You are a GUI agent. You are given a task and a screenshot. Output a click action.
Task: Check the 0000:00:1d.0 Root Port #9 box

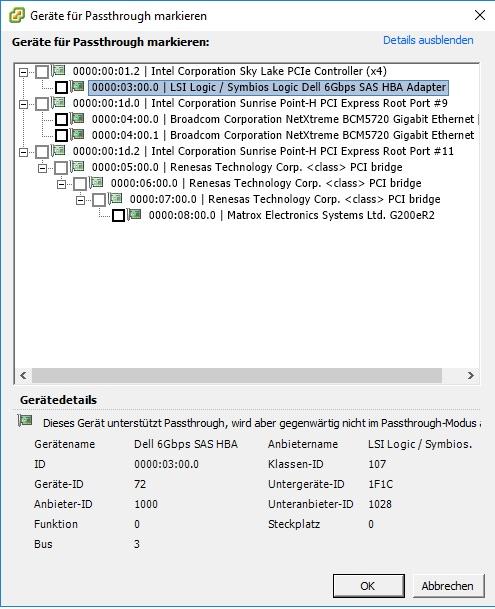(x=42, y=104)
